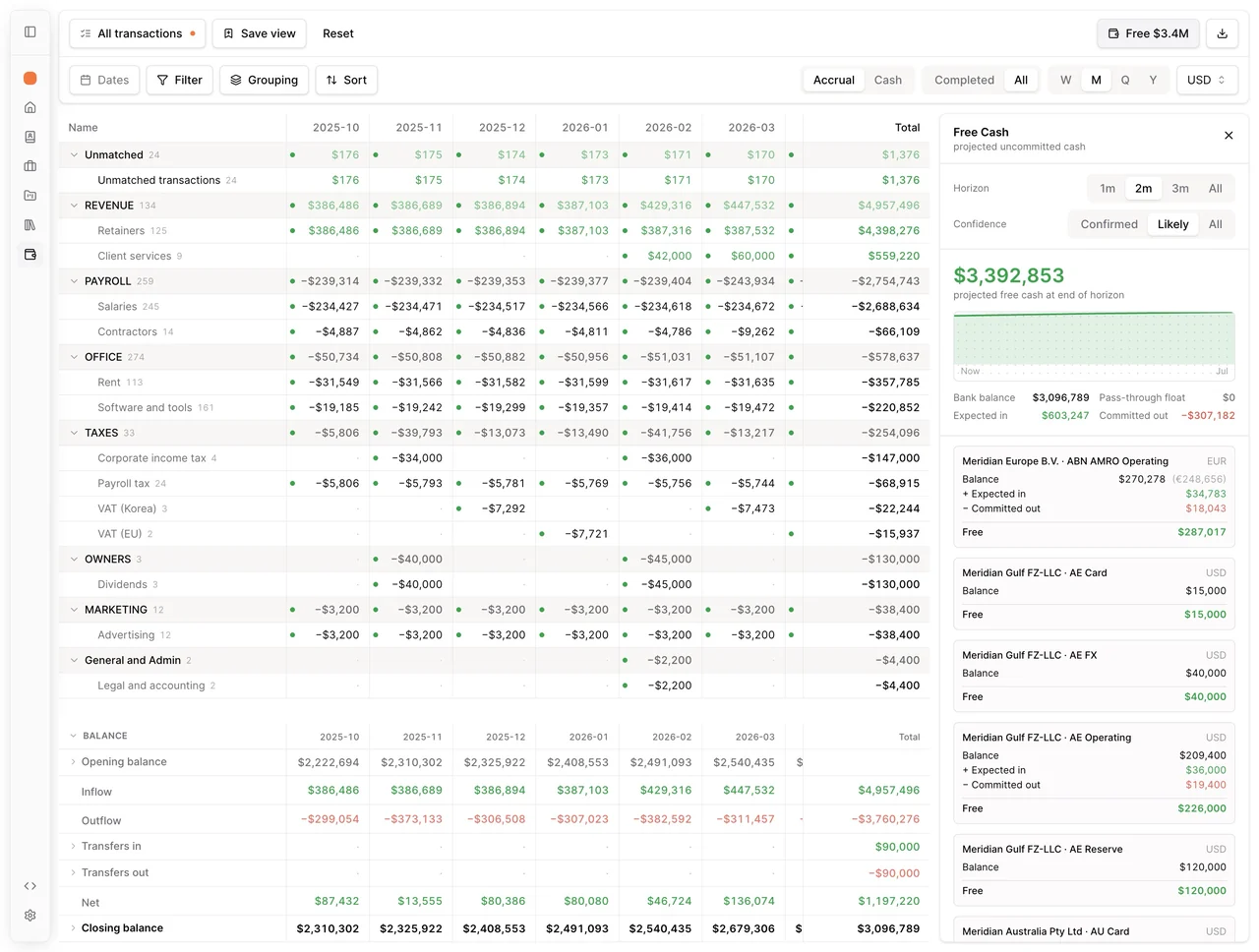The width and height of the screenshot is (1259, 952).
Task: Open the Grouping layers menu
Action: 264,80
